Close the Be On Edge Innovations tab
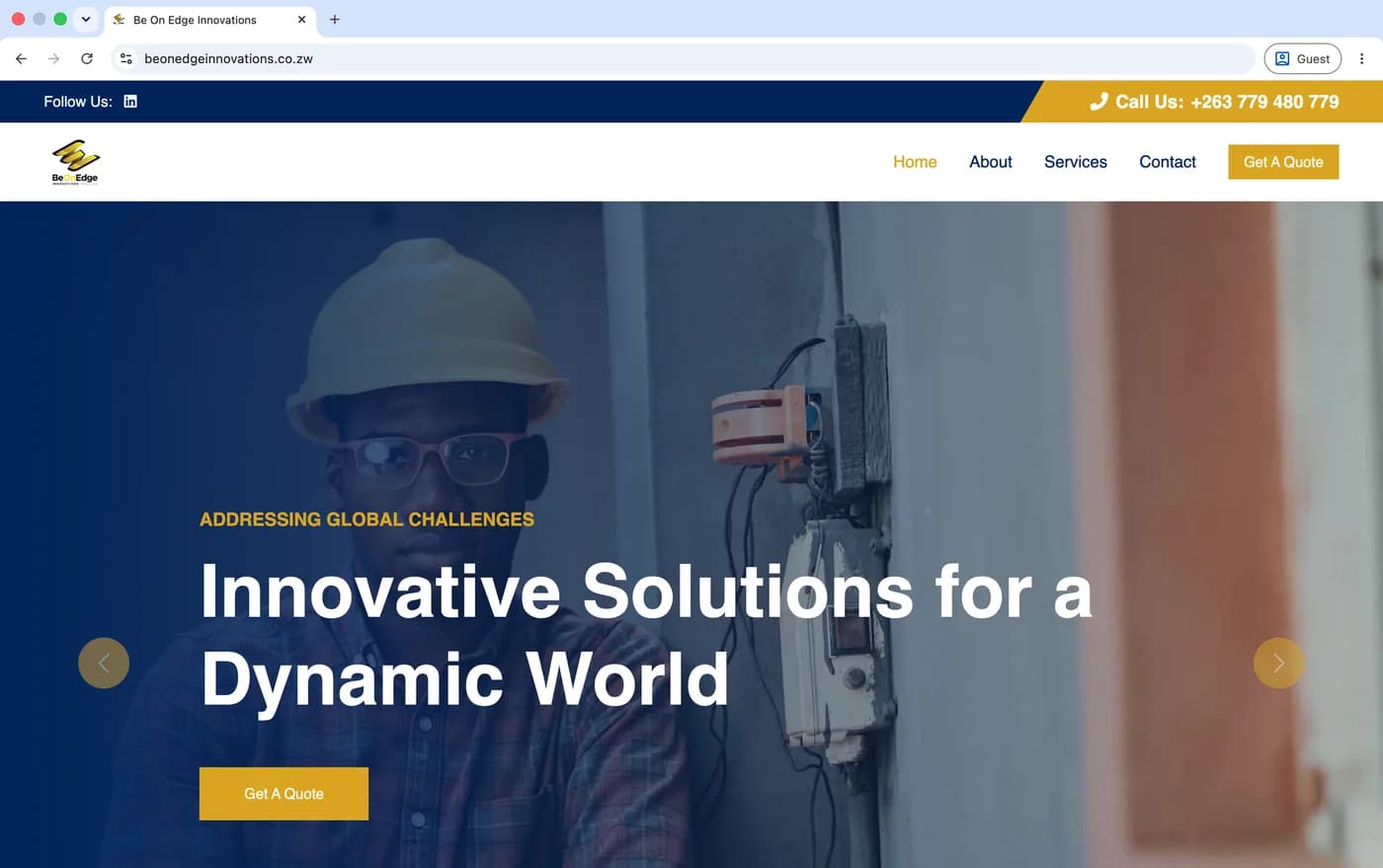Viewport: 1383px width, 868px height. (x=301, y=20)
